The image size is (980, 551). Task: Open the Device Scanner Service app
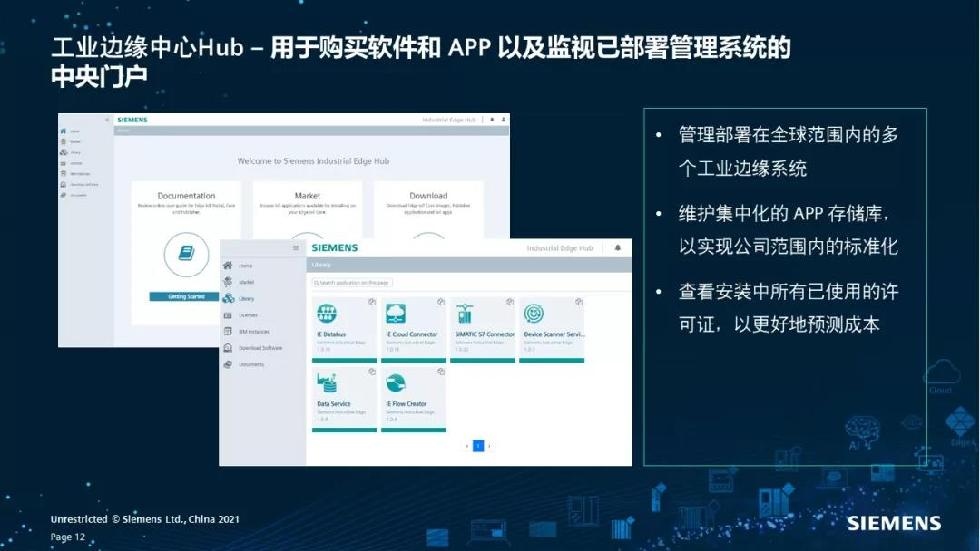click(x=534, y=314)
